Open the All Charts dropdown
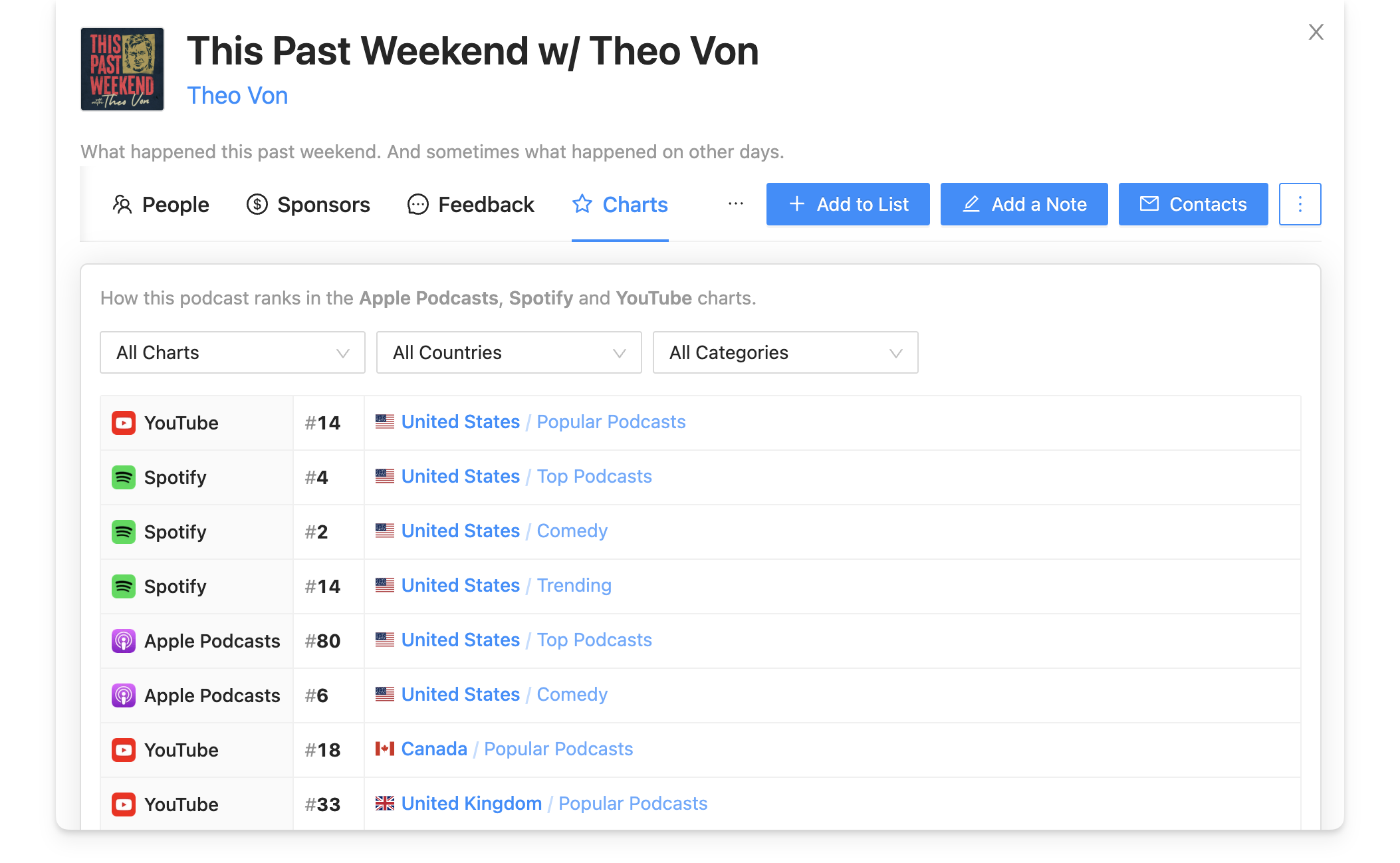The height and width of the screenshot is (863, 1400). (232, 352)
